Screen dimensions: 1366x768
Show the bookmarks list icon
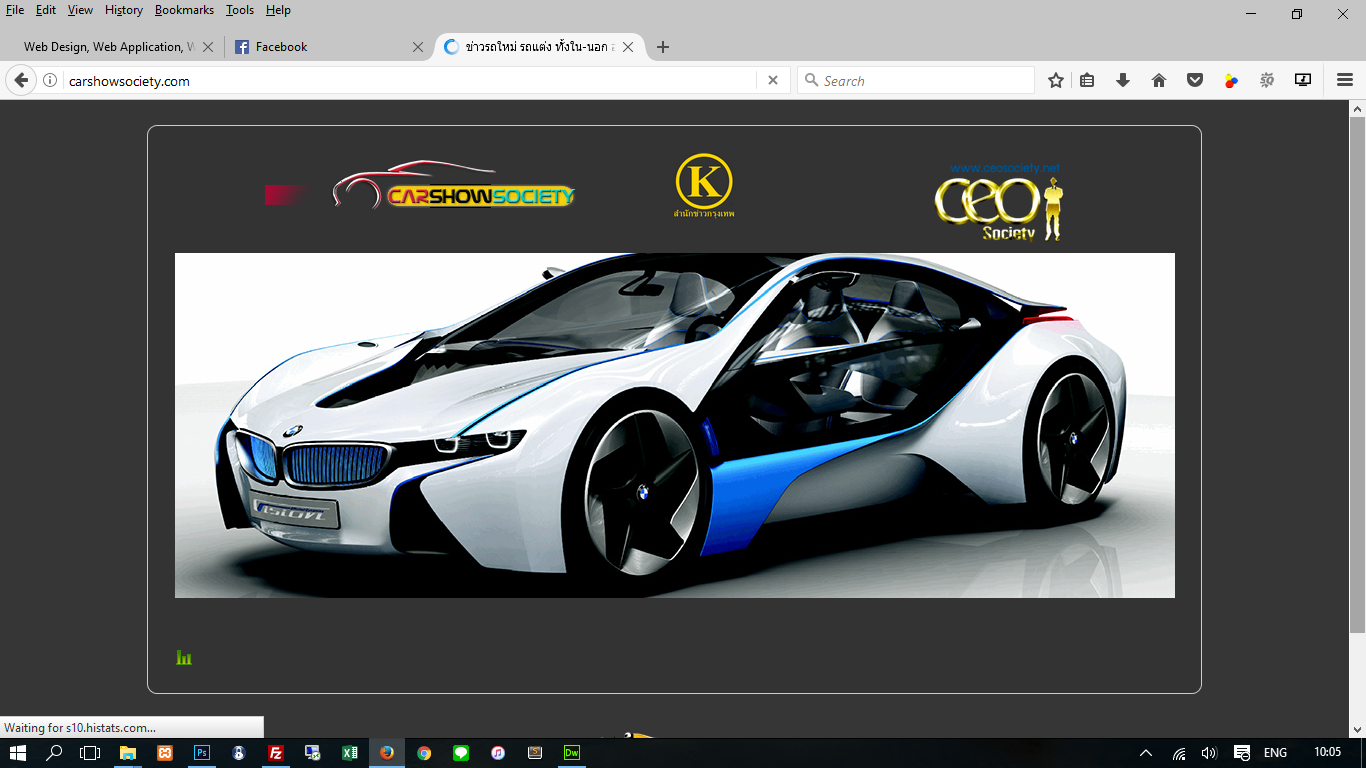pyautogui.click(x=1087, y=81)
